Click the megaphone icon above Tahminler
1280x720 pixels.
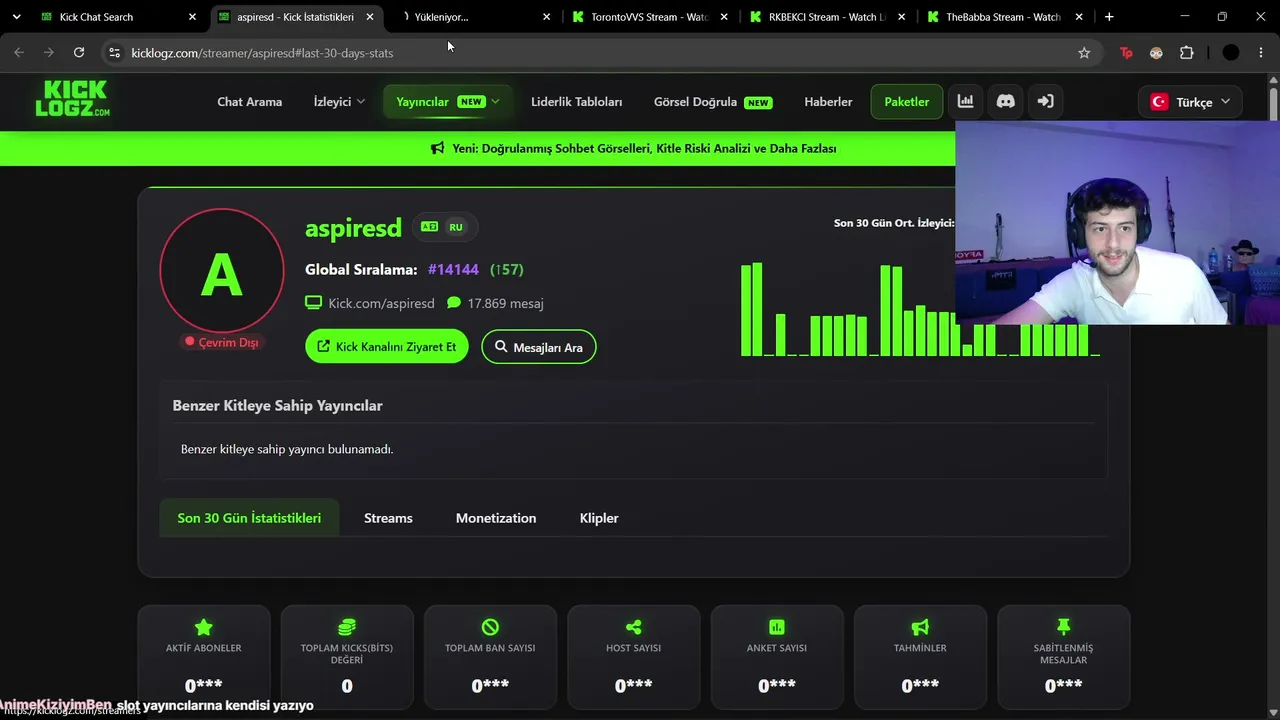pyautogui.click(x=920, y=627)
